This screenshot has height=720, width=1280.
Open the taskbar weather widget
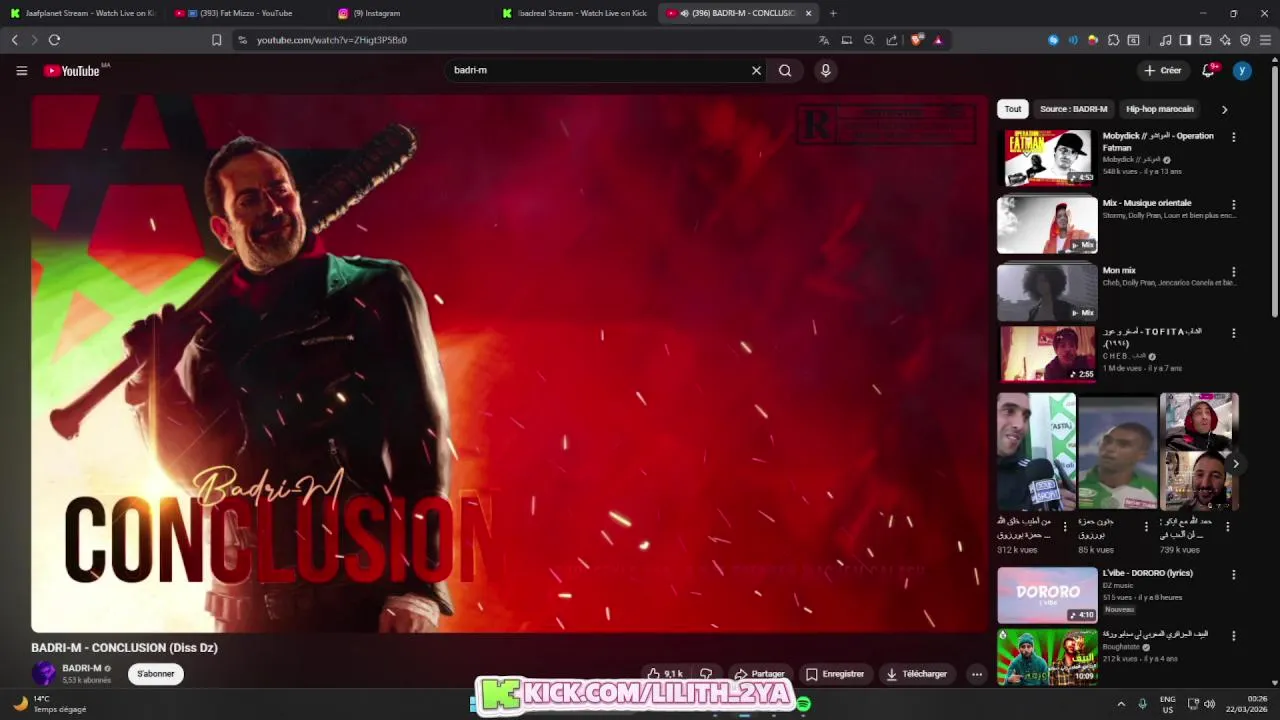click(x=50, y=704)
